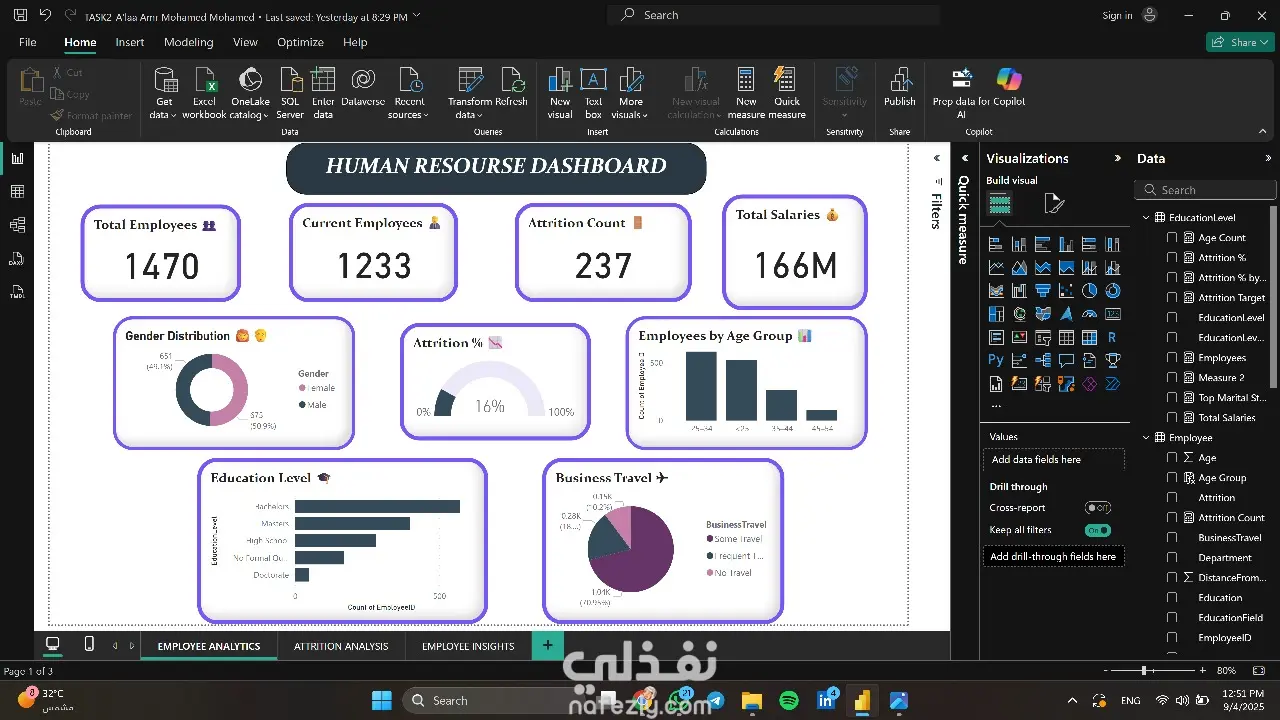Open Spotify from the Windows taskbar
This screenshot has height=720, width=1280.
pyautogui.click(x=789, y=700)
